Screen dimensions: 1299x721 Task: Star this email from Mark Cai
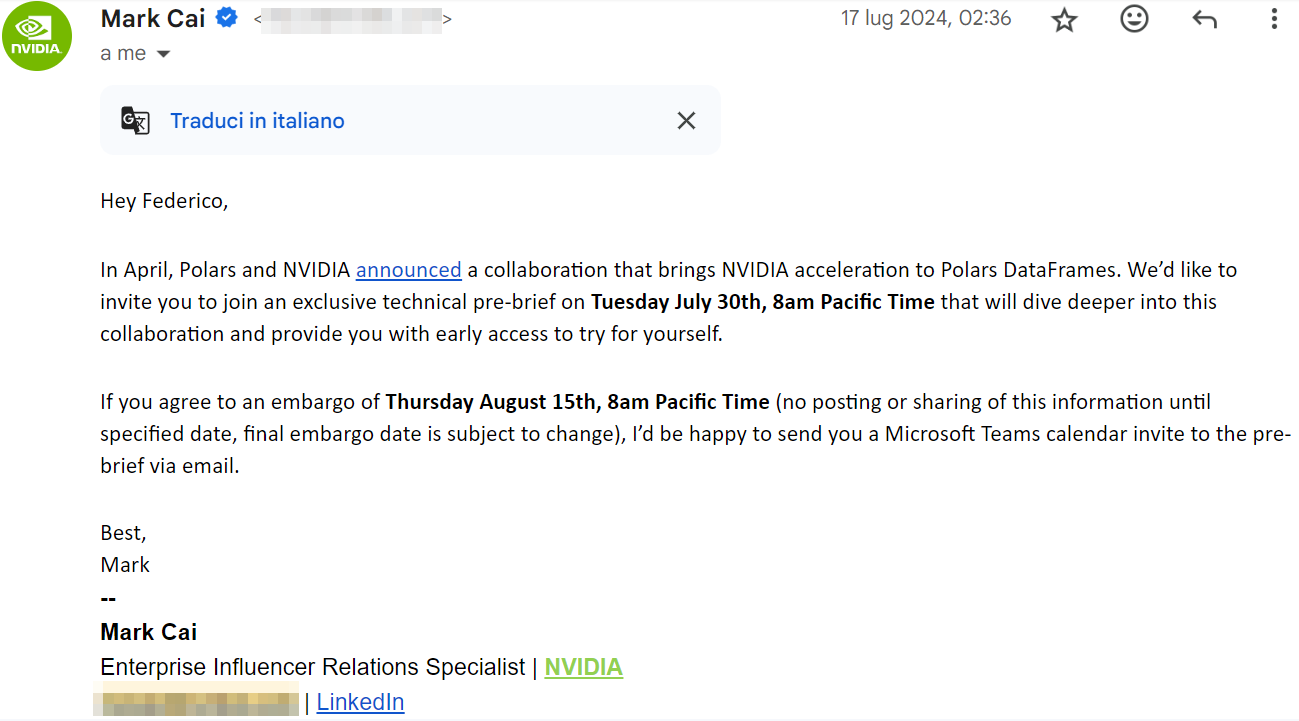[x=1064, y=20]
